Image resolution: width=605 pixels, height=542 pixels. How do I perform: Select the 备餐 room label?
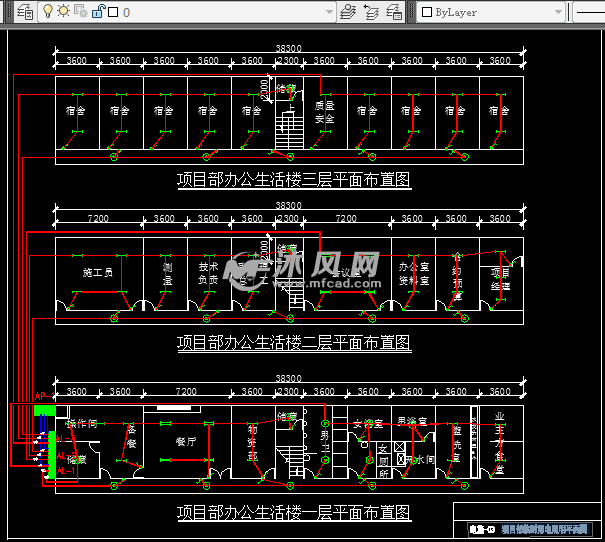pos(132,436)
